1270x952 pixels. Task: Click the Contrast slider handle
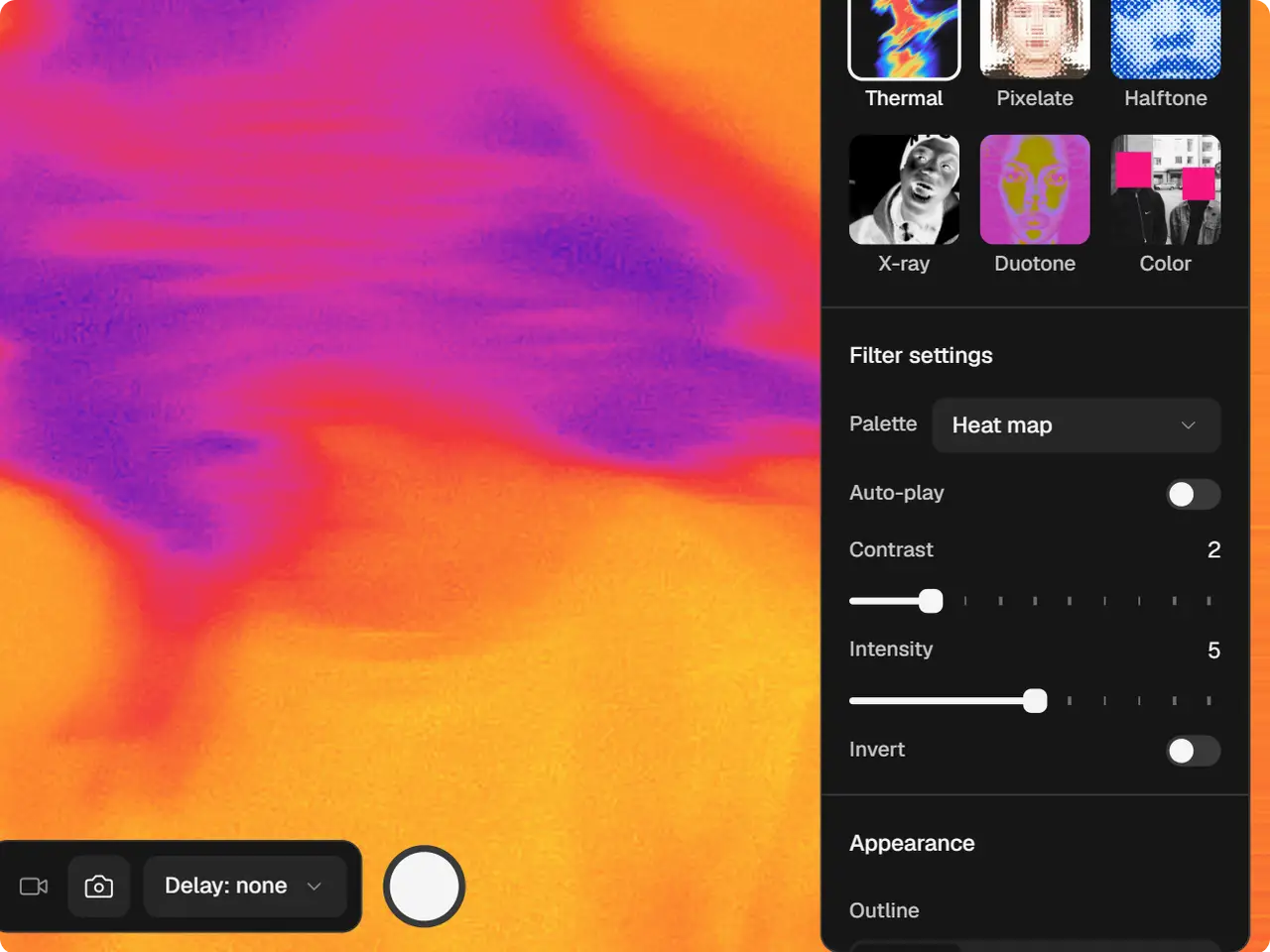[x=931, y=601]
